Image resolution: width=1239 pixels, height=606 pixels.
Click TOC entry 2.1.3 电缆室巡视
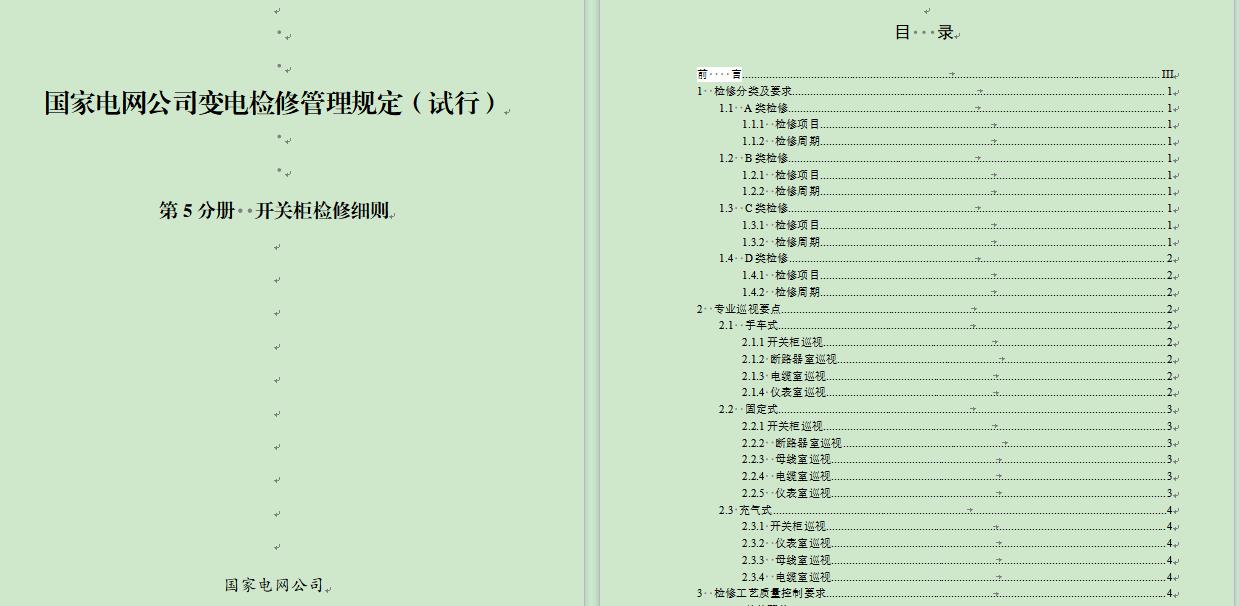point(958,376)
